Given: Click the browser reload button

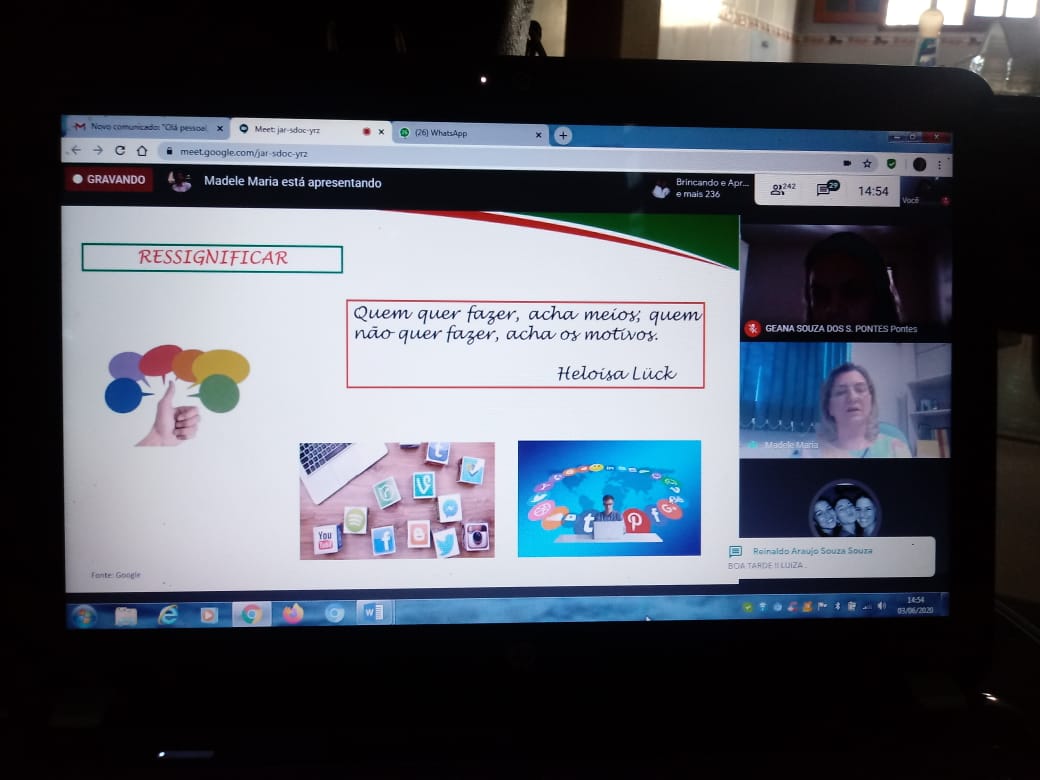Looking at the screenshot, I should (120, 151).
